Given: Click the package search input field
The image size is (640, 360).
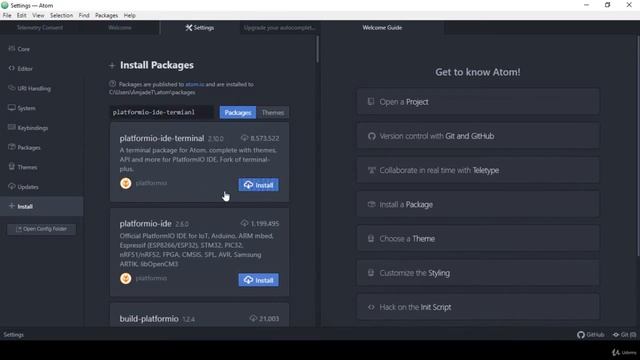Looking at the screenshot, I should pos(161,112).
